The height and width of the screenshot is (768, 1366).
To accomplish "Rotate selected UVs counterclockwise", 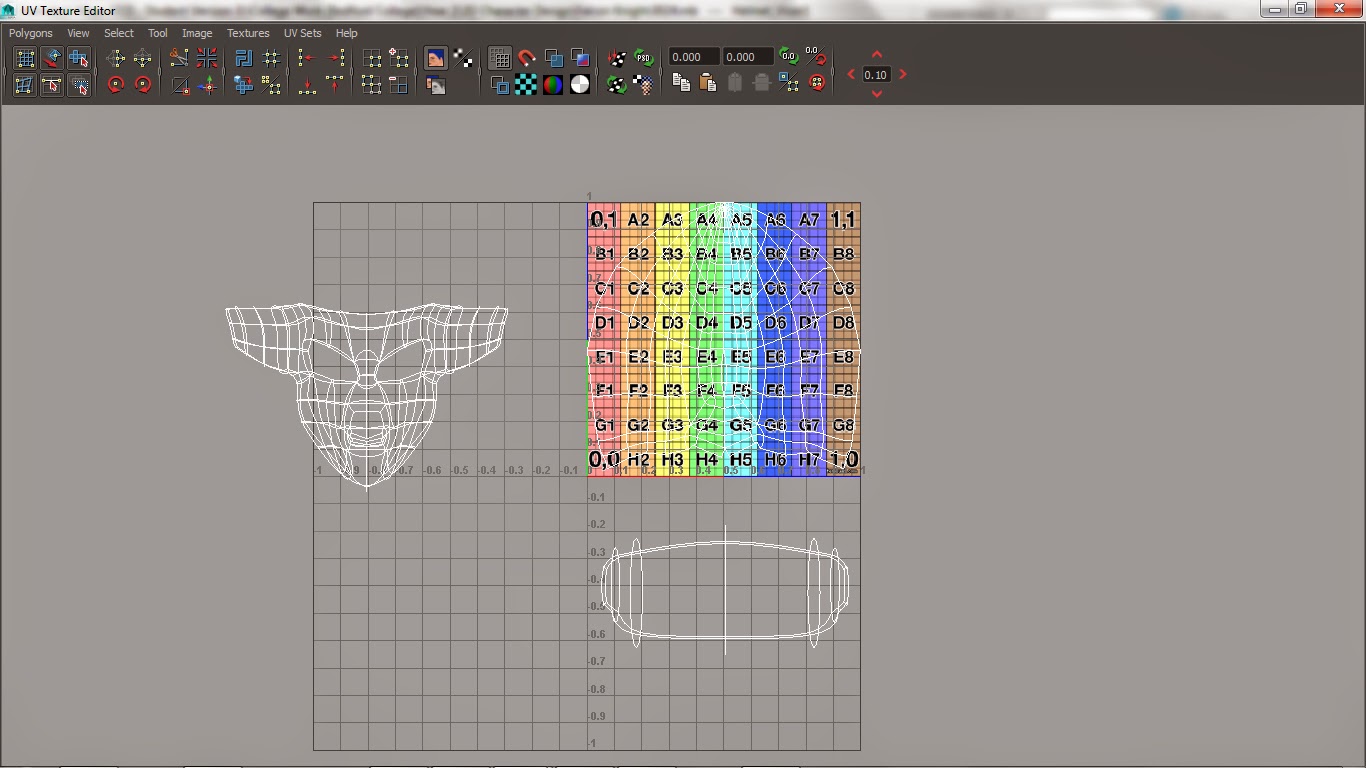I will click(x=116, y=85).
